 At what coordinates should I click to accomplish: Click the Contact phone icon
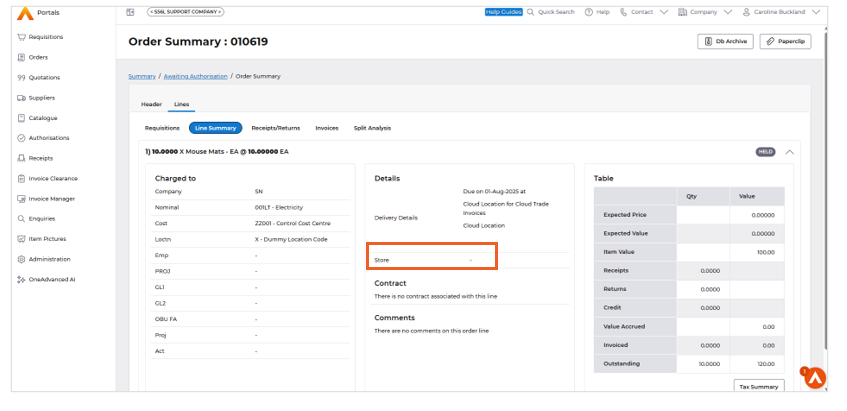tap(623, 12)
